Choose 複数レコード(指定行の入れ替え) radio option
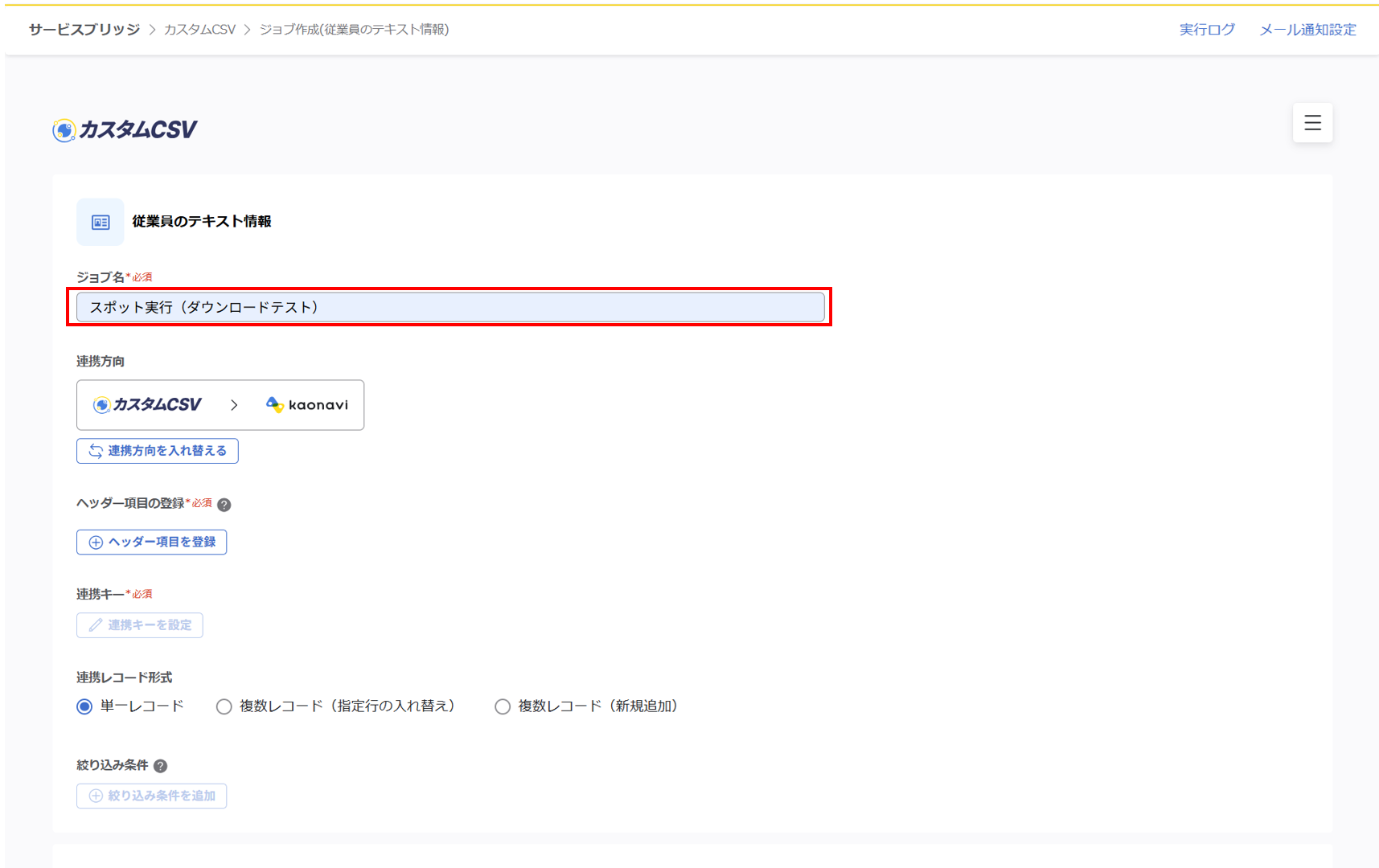The width and height of the screenshot is (1379, 868). 224,706
